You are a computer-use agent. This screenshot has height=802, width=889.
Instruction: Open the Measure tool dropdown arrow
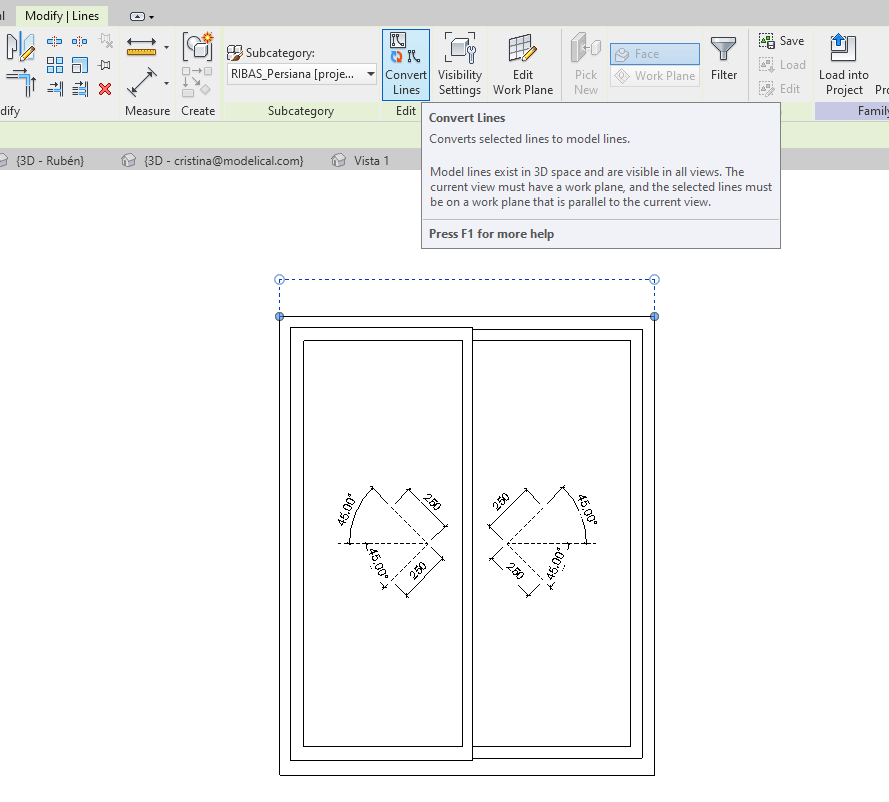pos(166,47)
